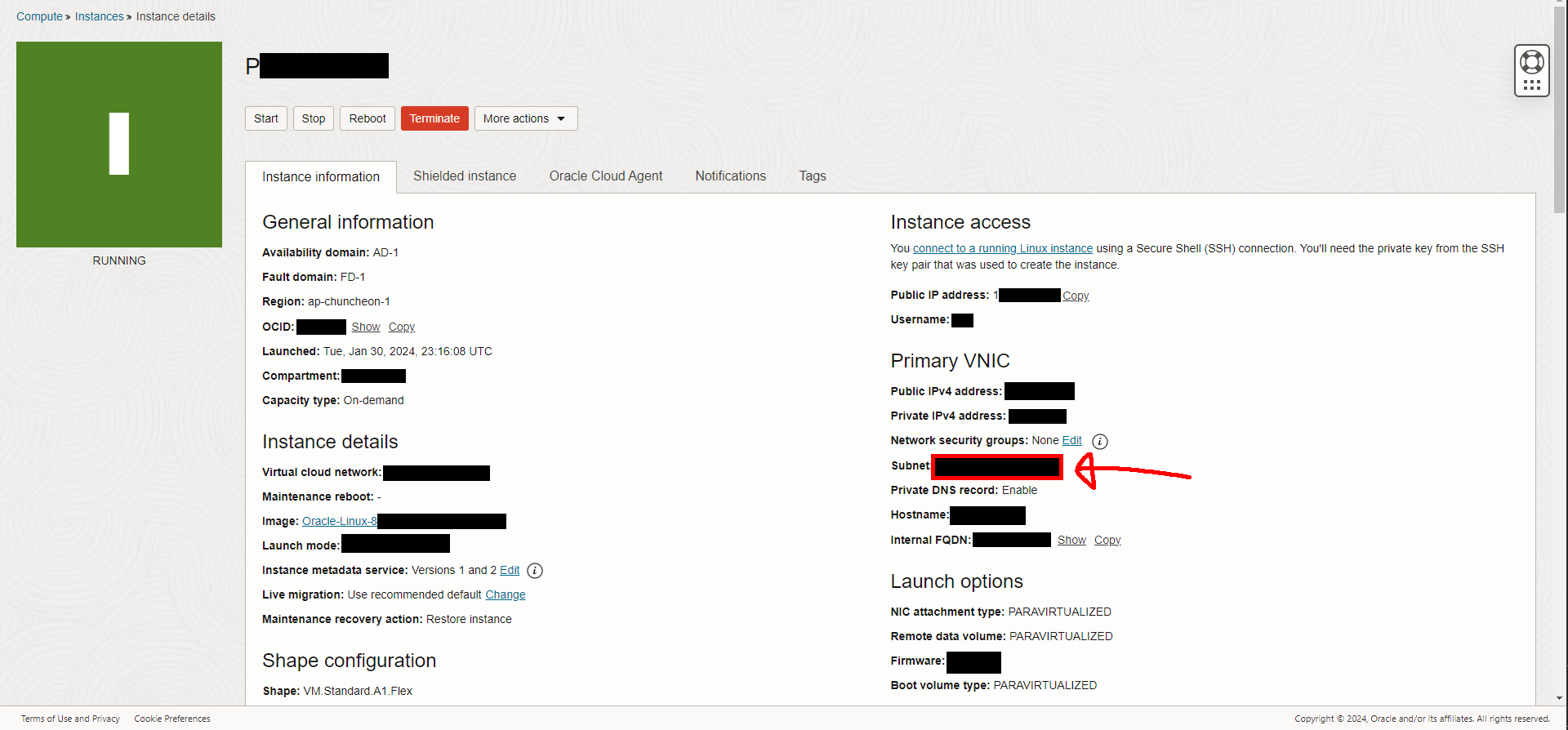This screenshot has height=730, width=1568.
Task: Click the Instance access heading
Action: (960, 222)
